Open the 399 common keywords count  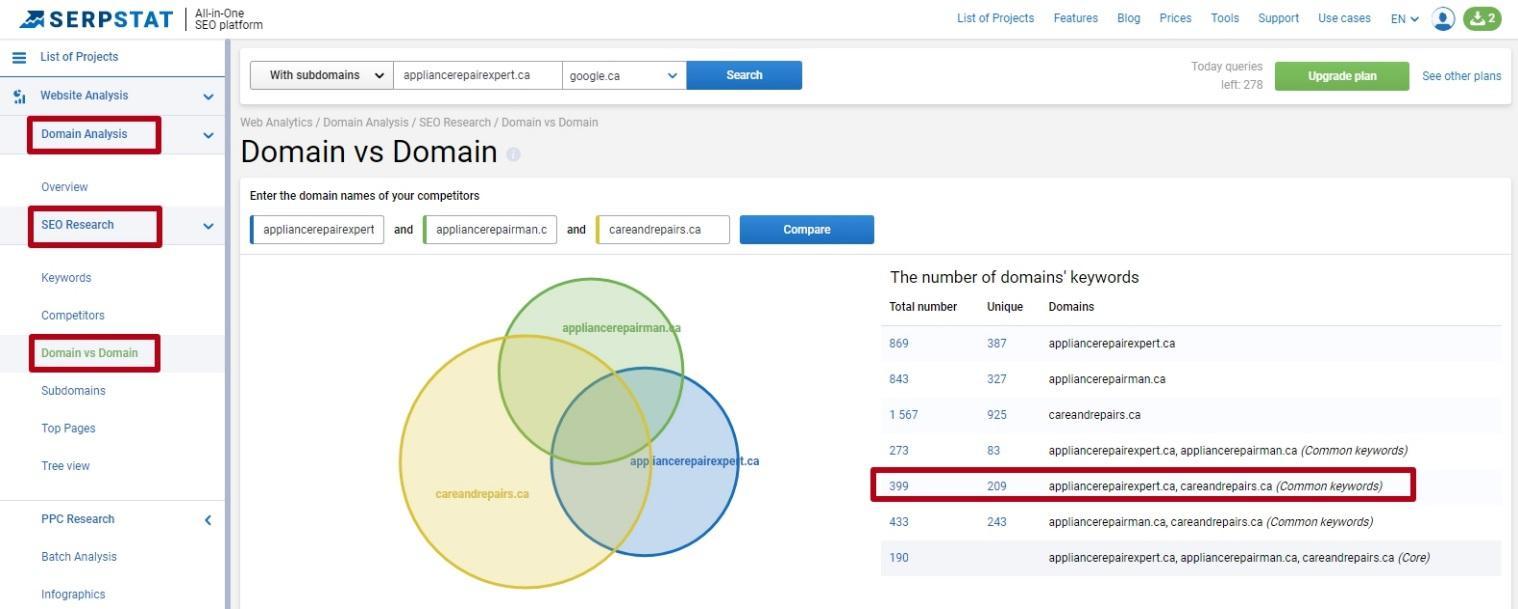coord(899,486)
